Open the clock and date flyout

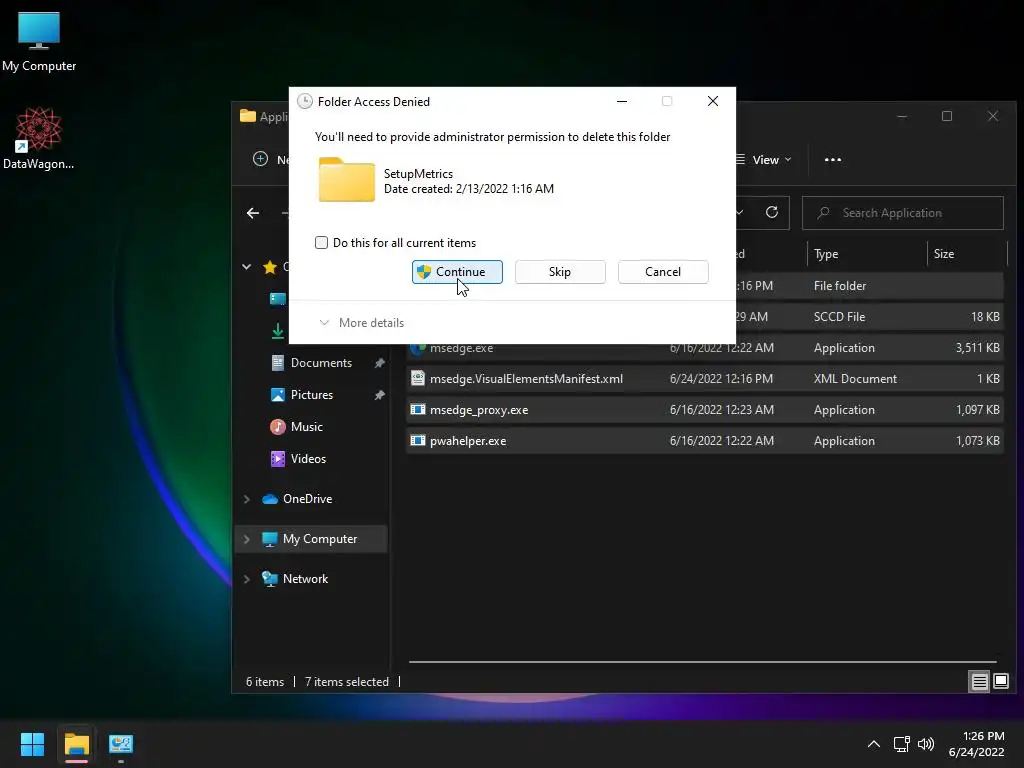pyautogui.click(x=976, y=744)
